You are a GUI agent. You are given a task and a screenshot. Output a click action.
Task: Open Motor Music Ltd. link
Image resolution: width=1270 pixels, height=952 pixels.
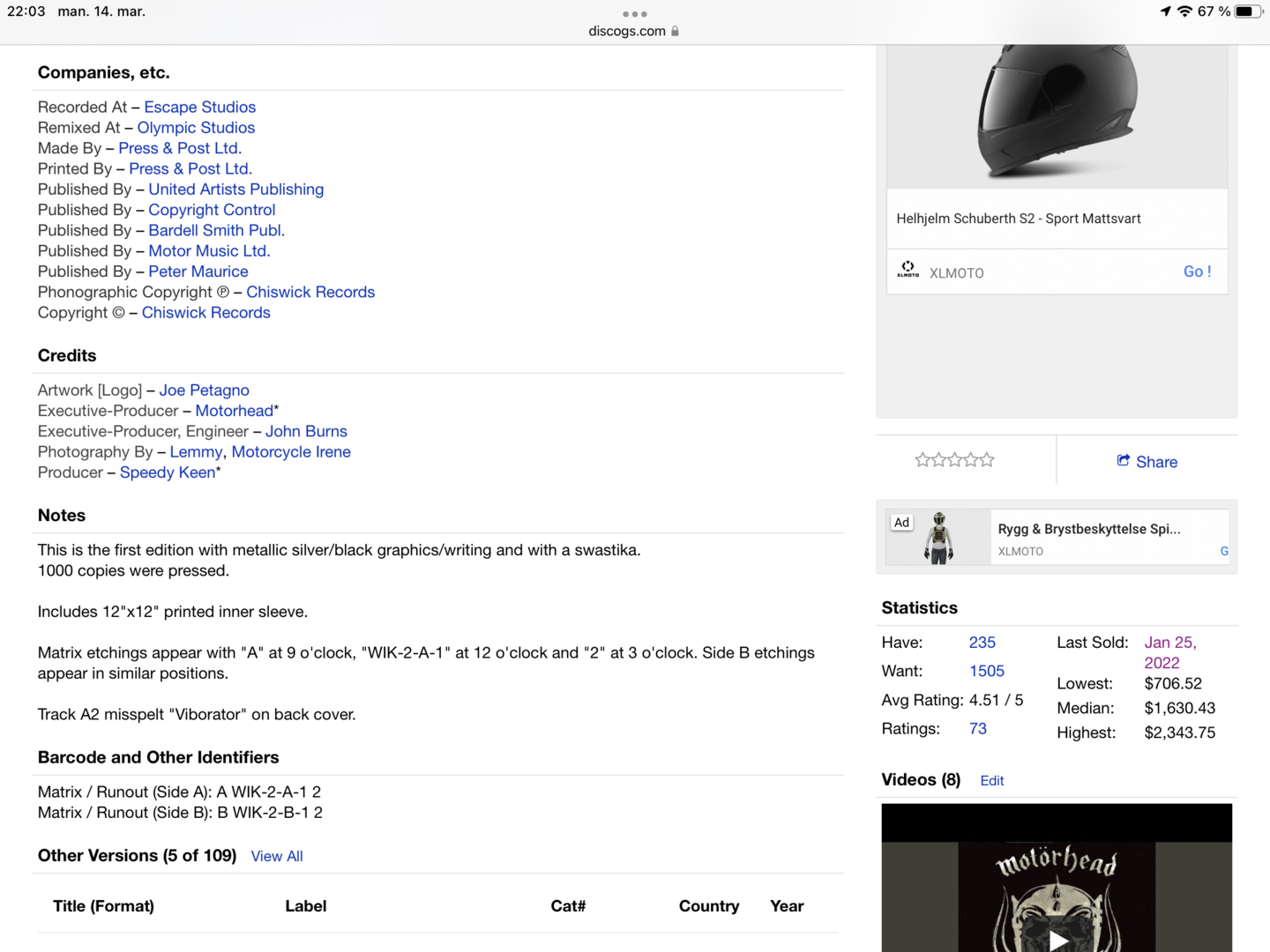209,251
